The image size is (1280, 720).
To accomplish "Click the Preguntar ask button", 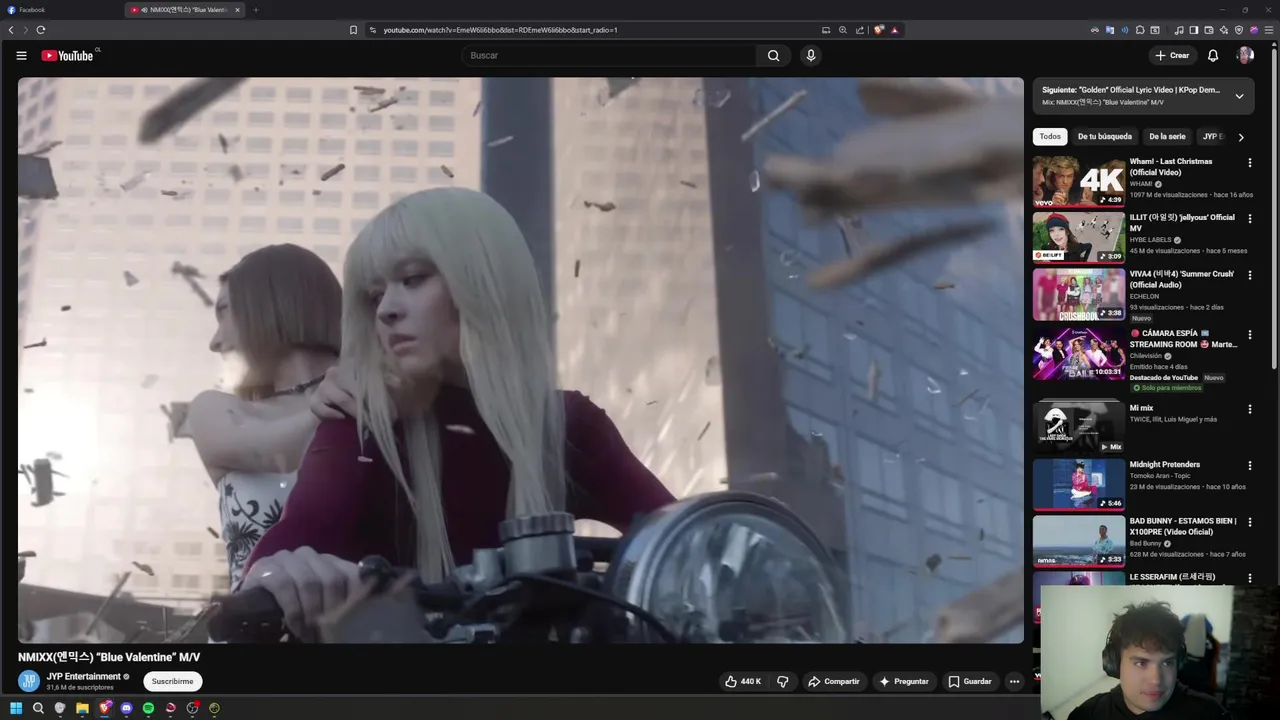I will (x=904, y=681).
